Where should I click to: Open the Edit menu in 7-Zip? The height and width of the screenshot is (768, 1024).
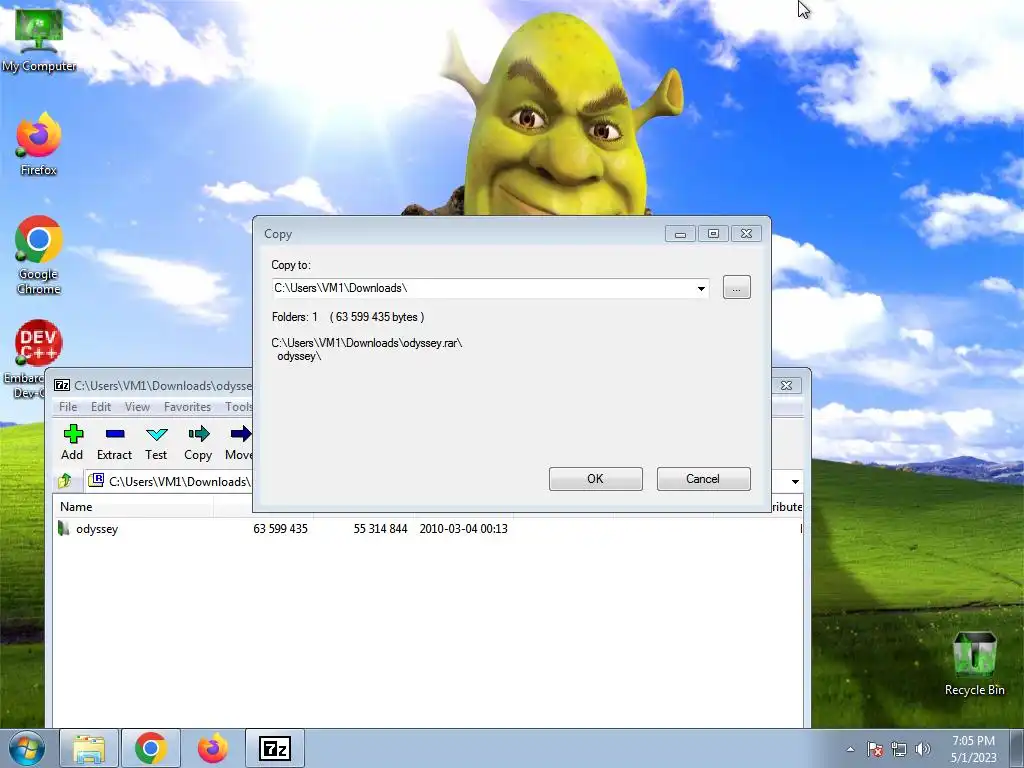click(x=101, y=406)
